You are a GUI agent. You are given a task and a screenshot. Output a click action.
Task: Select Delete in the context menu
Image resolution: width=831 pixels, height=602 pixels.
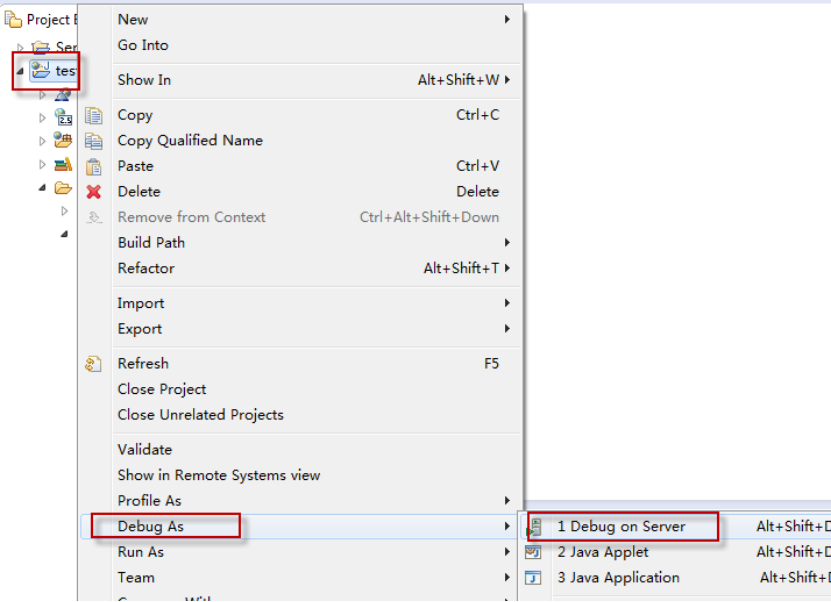(301, 191)
